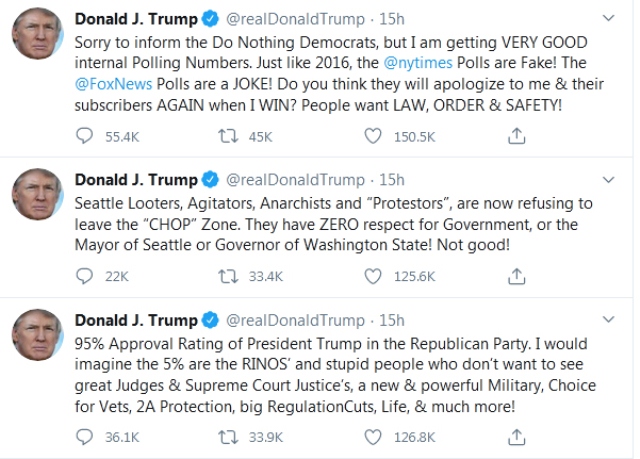Like the tweet about polling numbers

(x=372, y=137)
